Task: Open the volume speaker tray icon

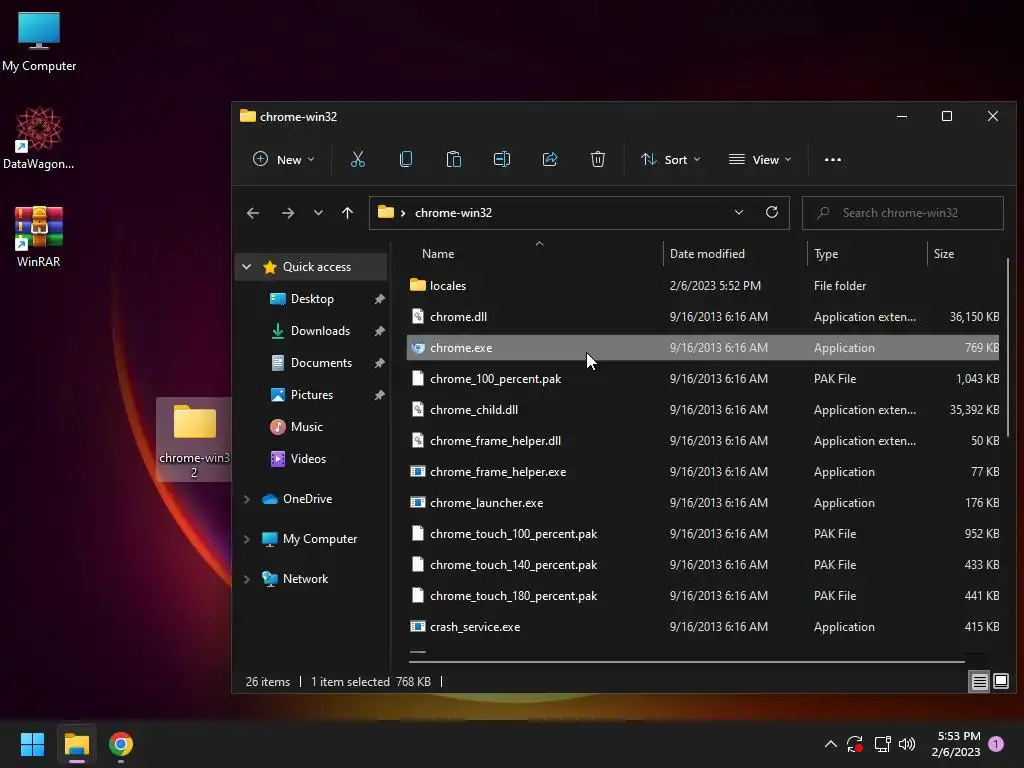Action: (x=907, y=744)
